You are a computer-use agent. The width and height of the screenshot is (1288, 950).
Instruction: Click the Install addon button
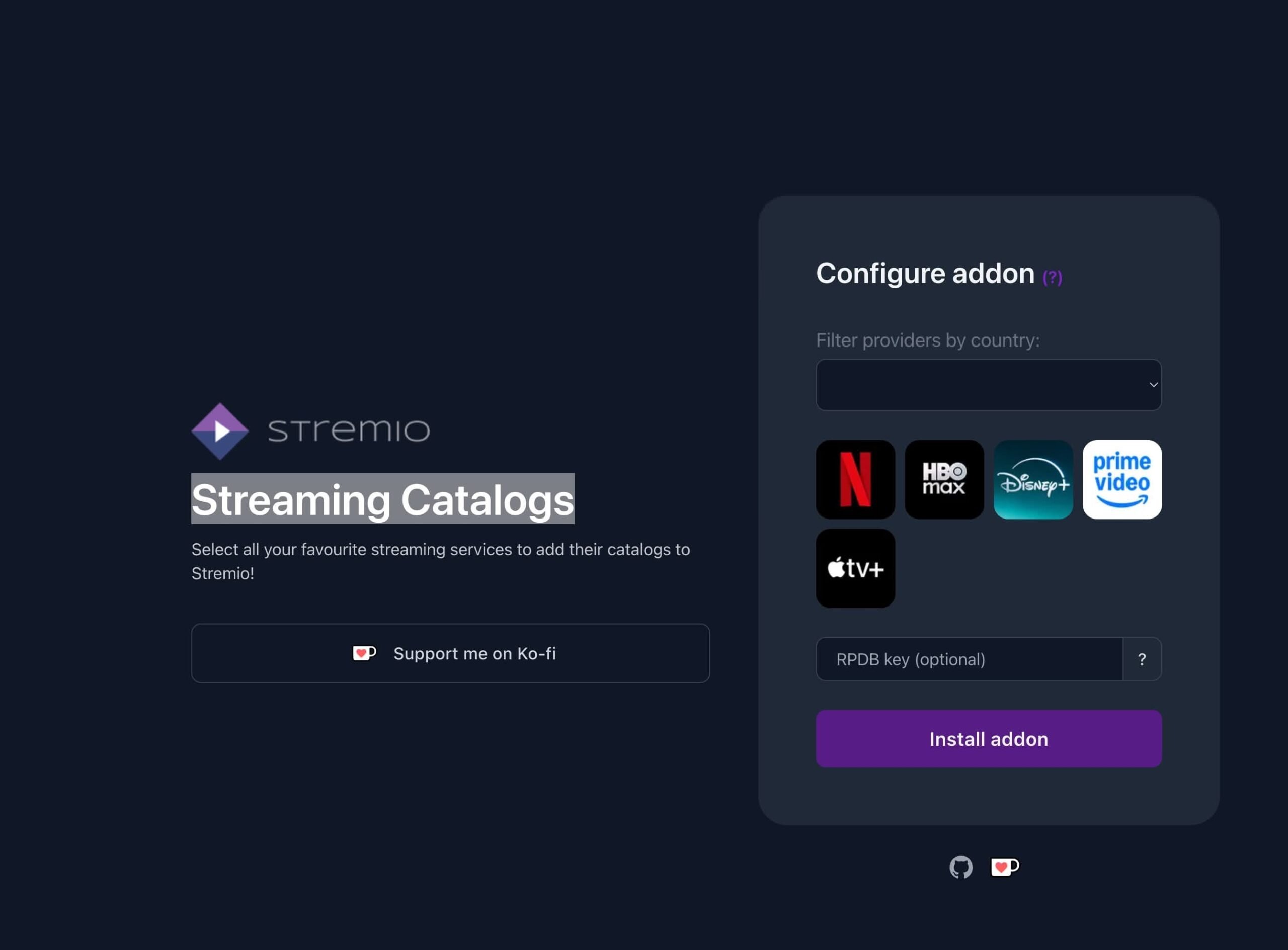(989, 738)
